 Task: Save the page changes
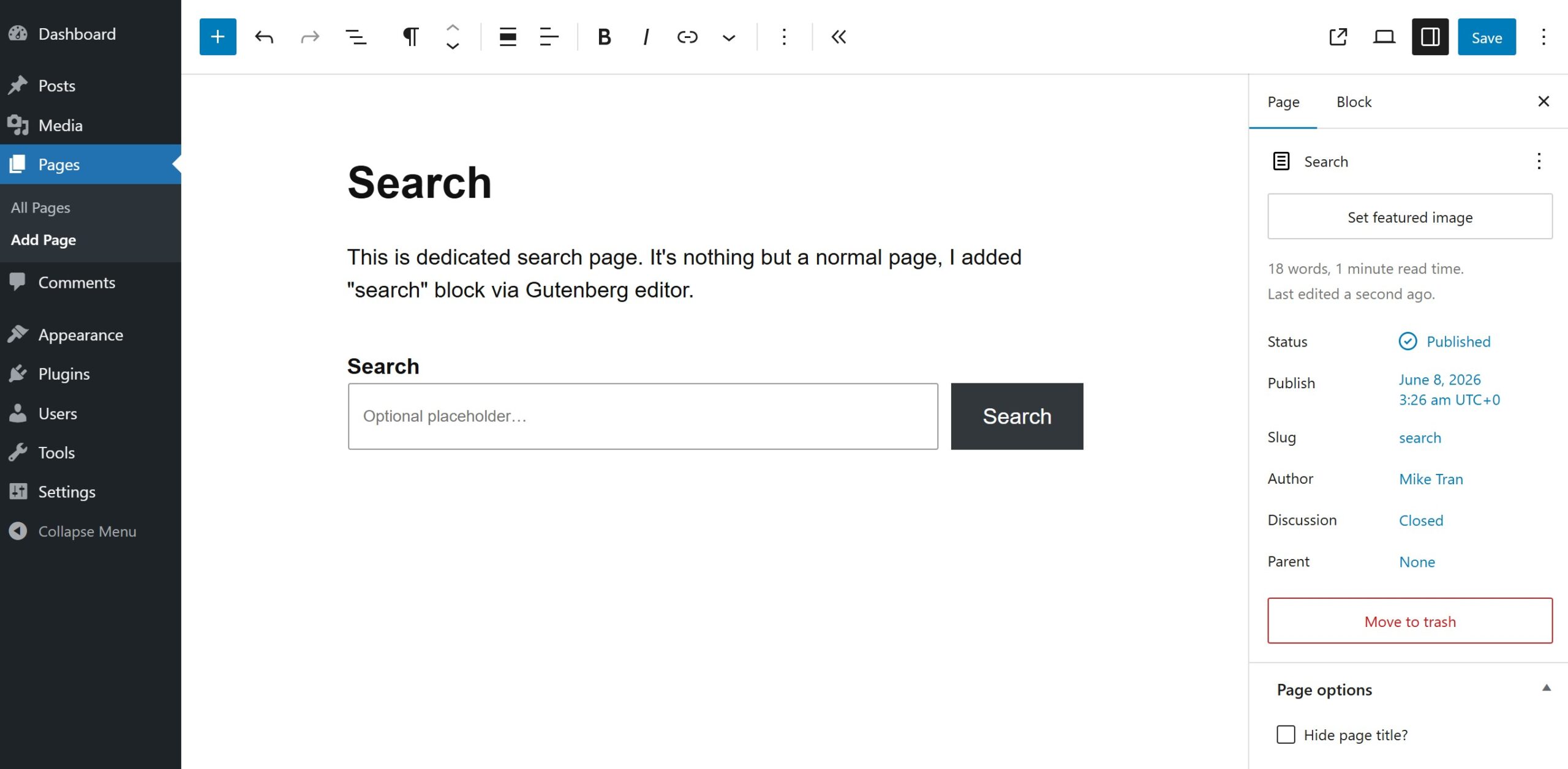(x=1487, y=37)
